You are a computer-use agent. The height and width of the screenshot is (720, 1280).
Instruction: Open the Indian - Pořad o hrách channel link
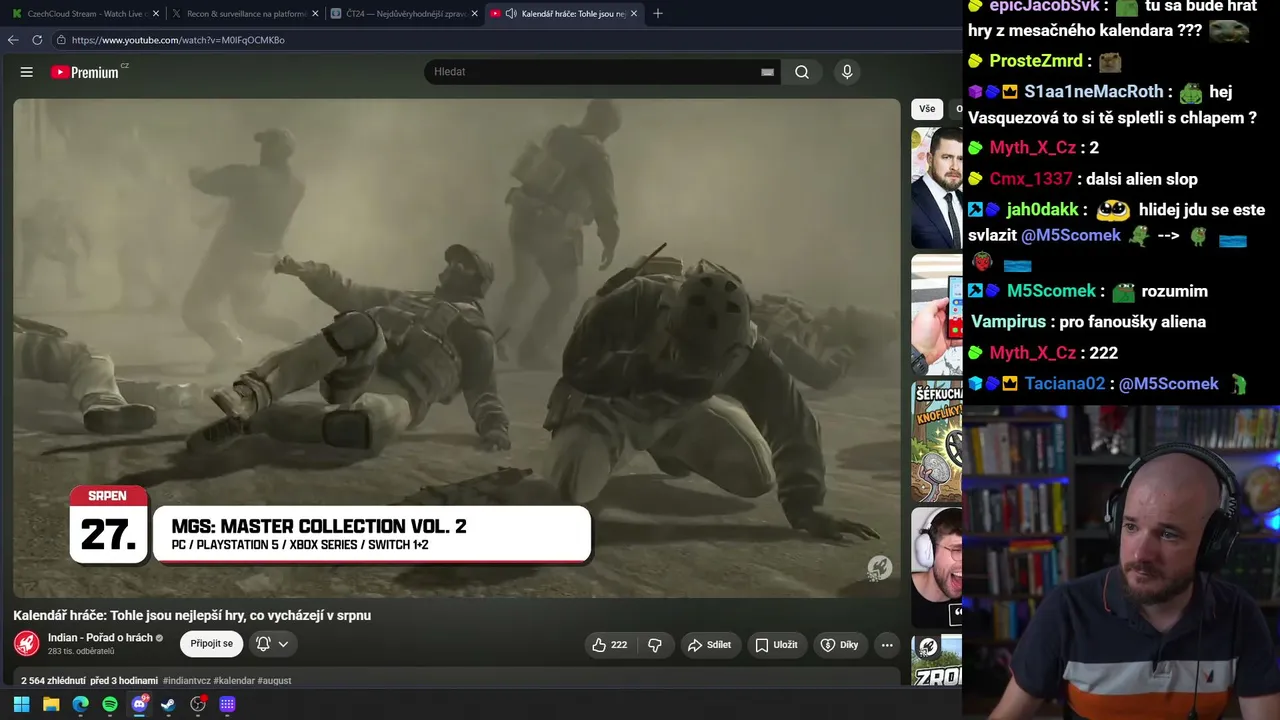point(100,638)
